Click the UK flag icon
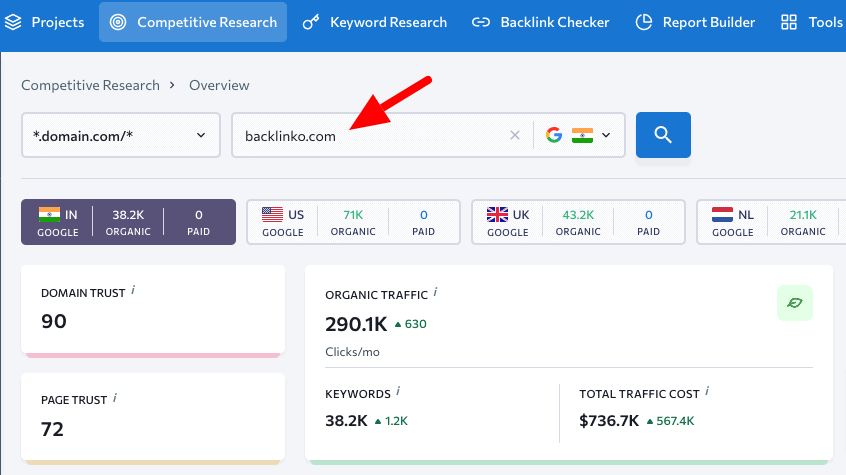Viewport: 846px width, 475px height. (497, 214)
